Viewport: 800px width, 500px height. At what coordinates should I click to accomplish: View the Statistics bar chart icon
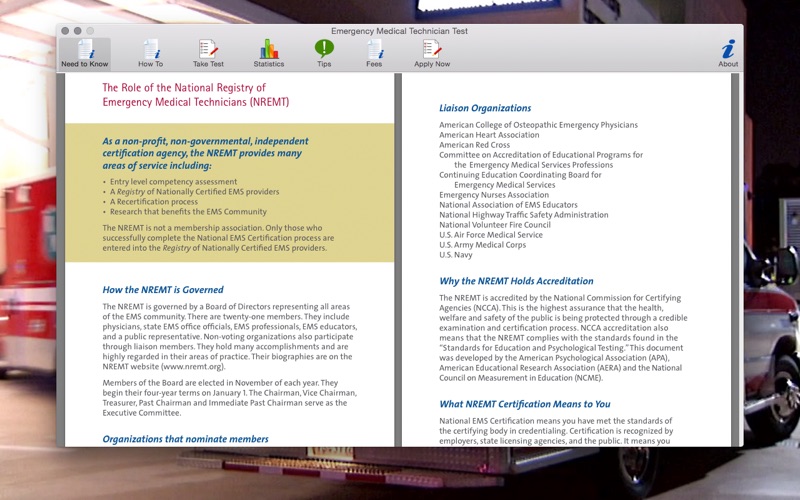(268, 52)
